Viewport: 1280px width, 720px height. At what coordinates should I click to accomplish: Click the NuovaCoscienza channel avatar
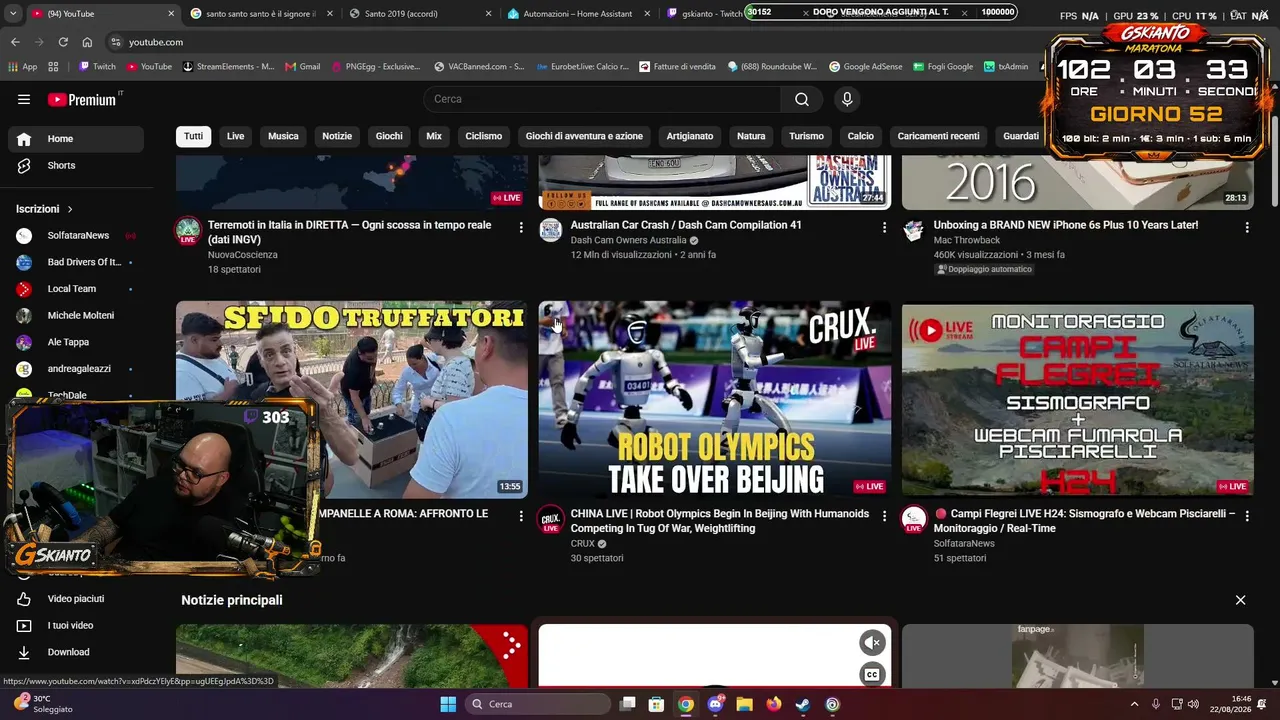pos(188,231)
